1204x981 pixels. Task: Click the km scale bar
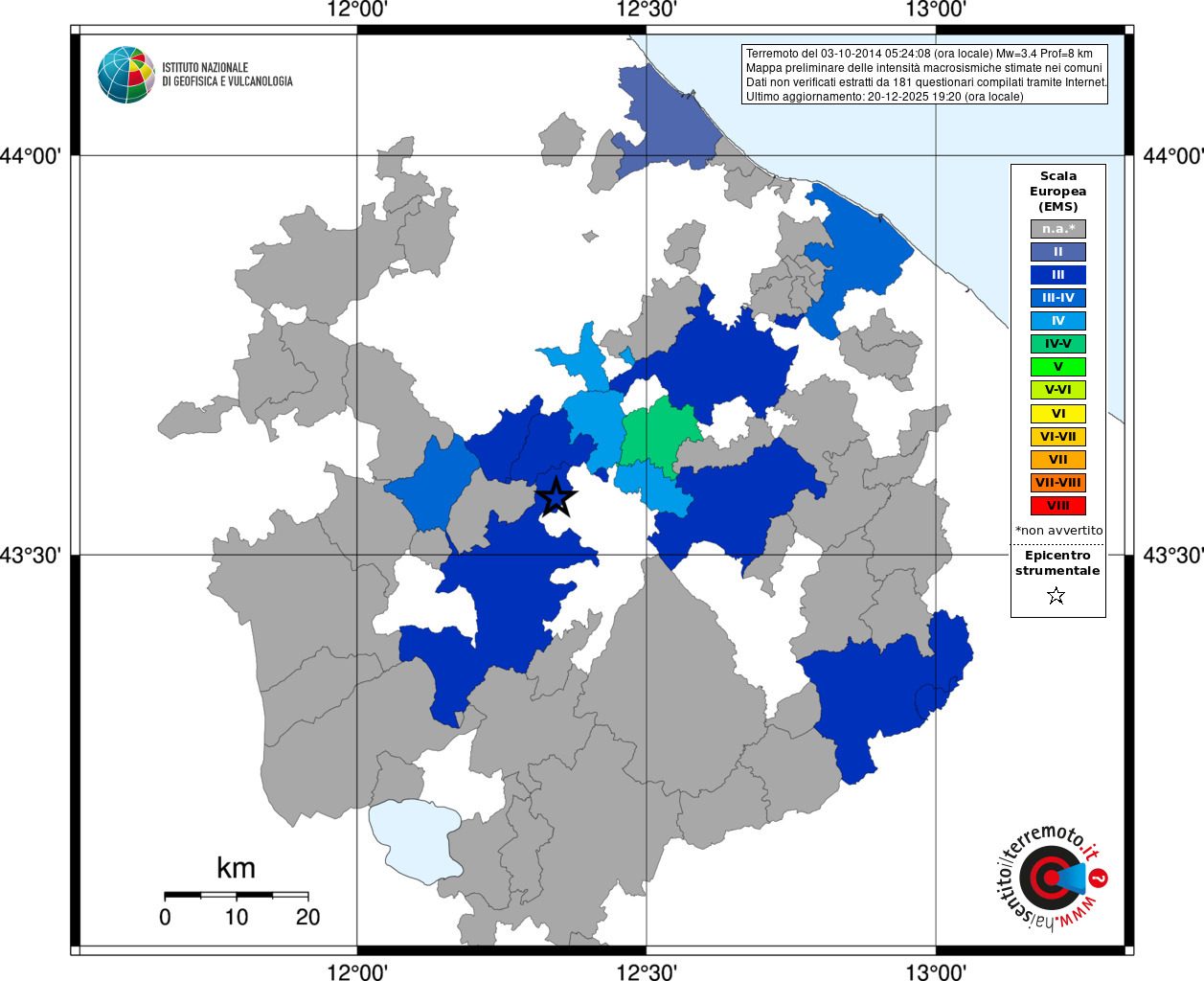[237, 895]
